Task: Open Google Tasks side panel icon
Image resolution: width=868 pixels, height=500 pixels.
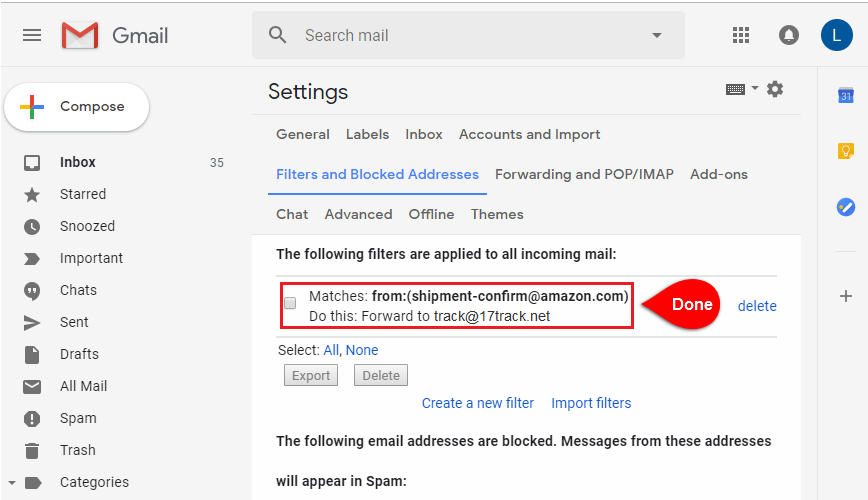Action: (x=846, y=207)
